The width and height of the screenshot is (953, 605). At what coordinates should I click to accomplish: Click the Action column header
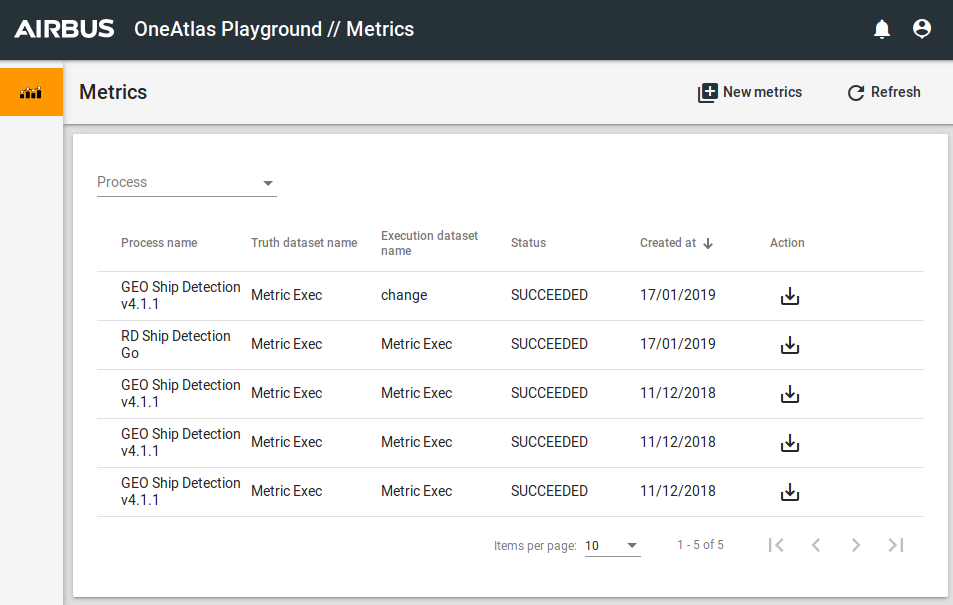click(x=787, y=243)
